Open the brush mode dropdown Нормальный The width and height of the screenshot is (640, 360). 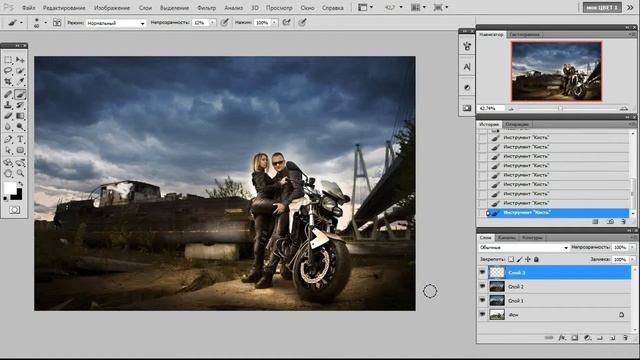pos(116,23)
